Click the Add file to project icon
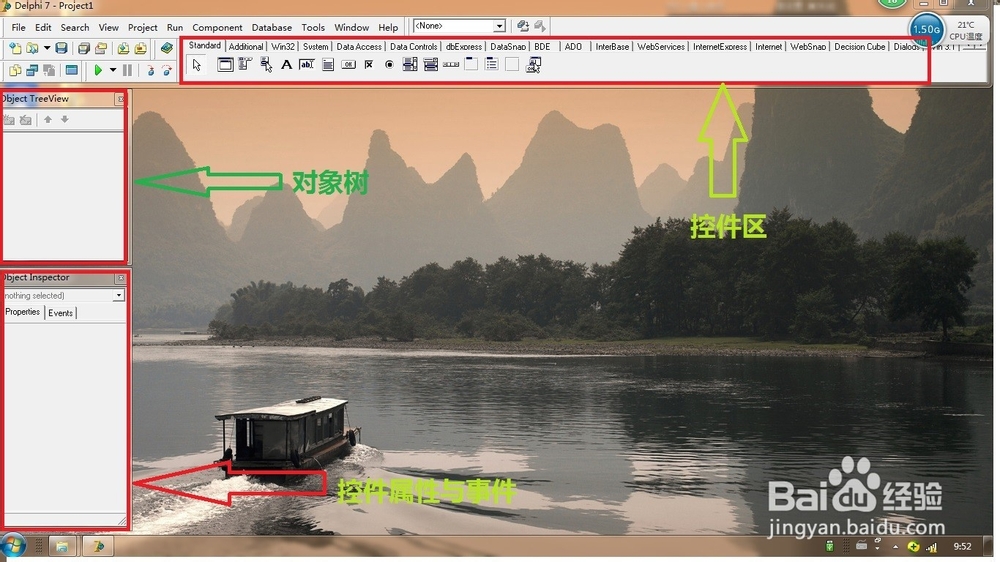Image resolution: width=1000 pixels, height=562 pixels. (123, 48)
